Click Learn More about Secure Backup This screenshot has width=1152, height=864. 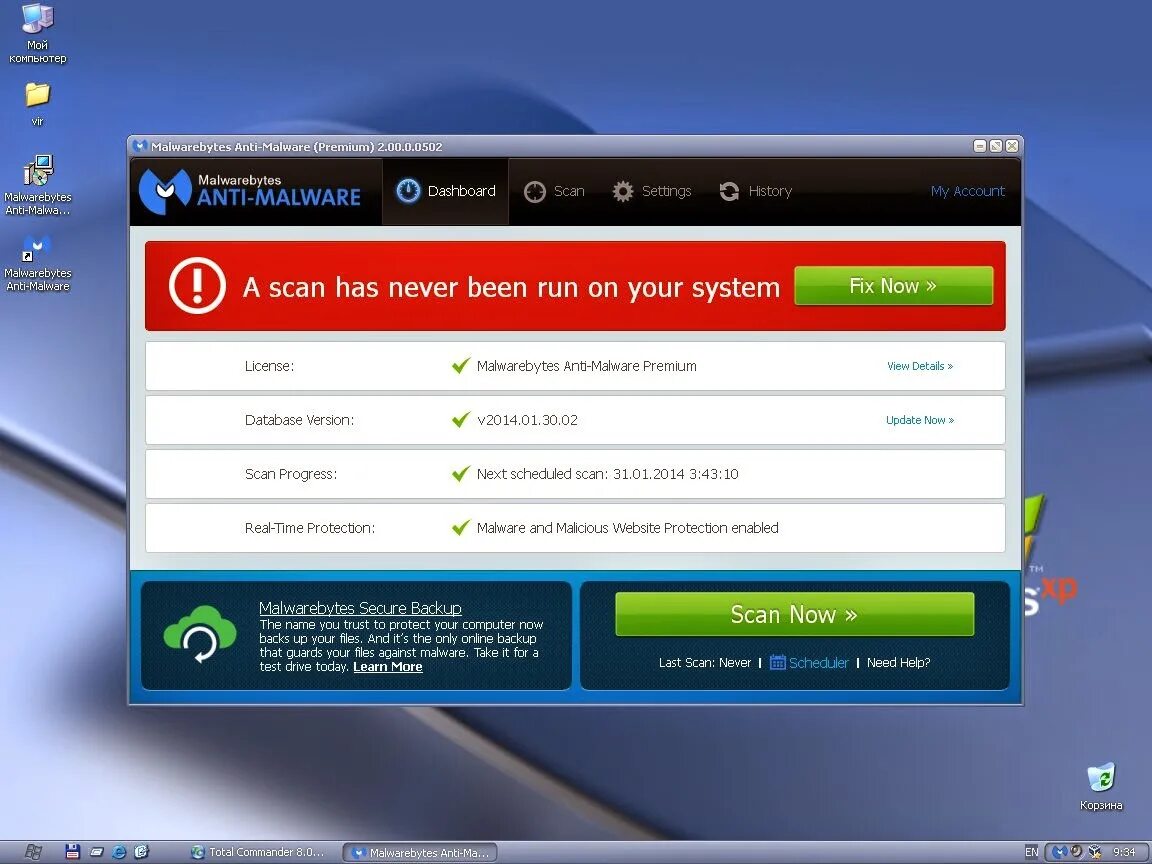tap(388, 667)
